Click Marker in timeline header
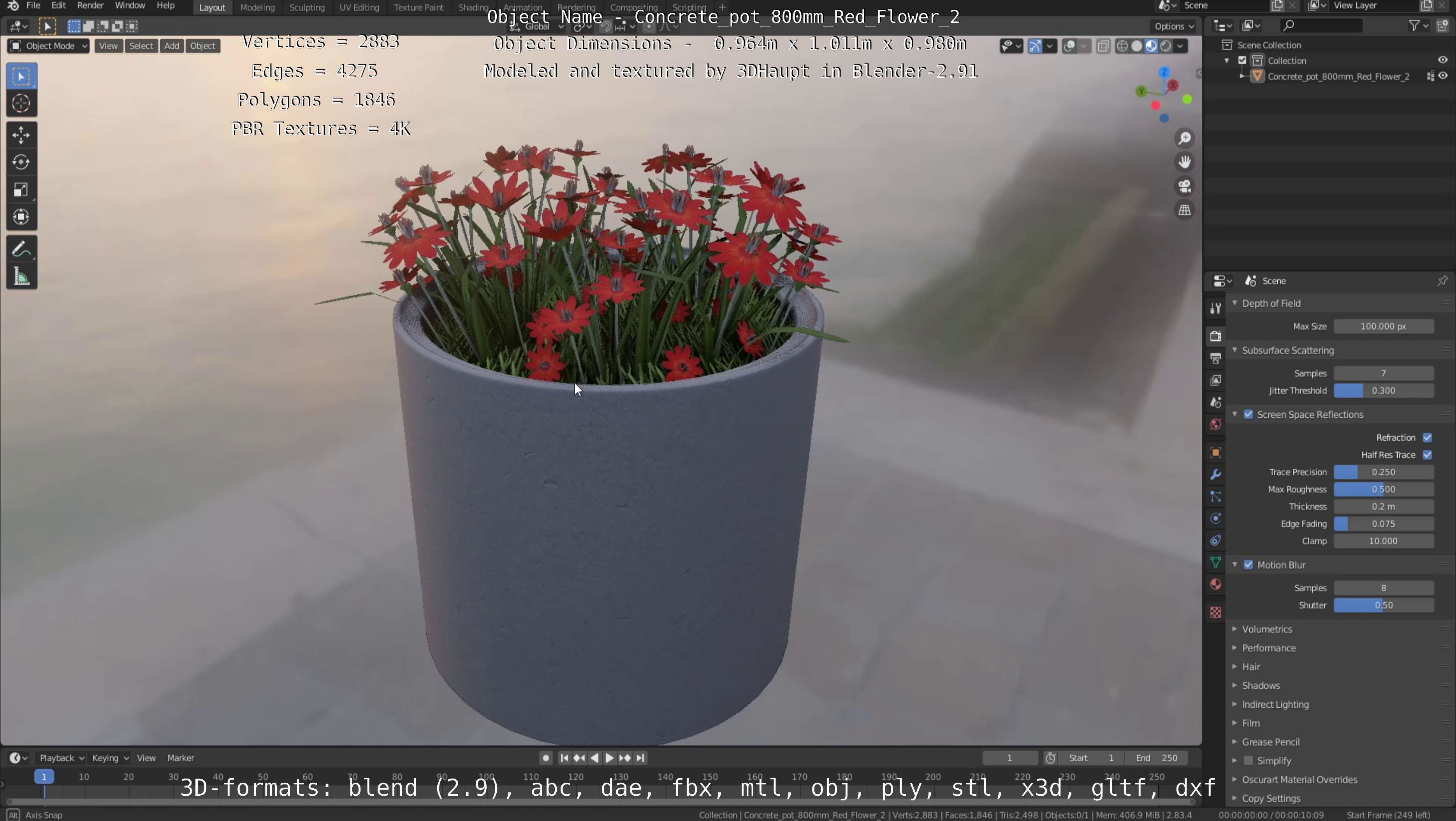This screenshot has width=1456, height=821. coord(180,758)
